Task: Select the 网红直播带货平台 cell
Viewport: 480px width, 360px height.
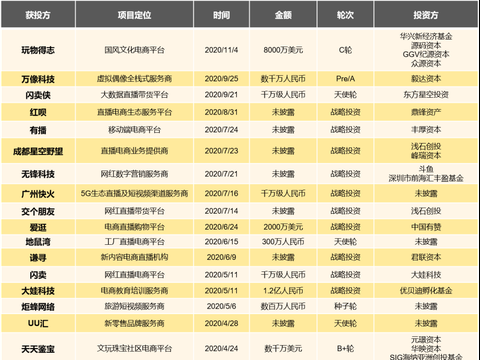Action: coord(134,211)
